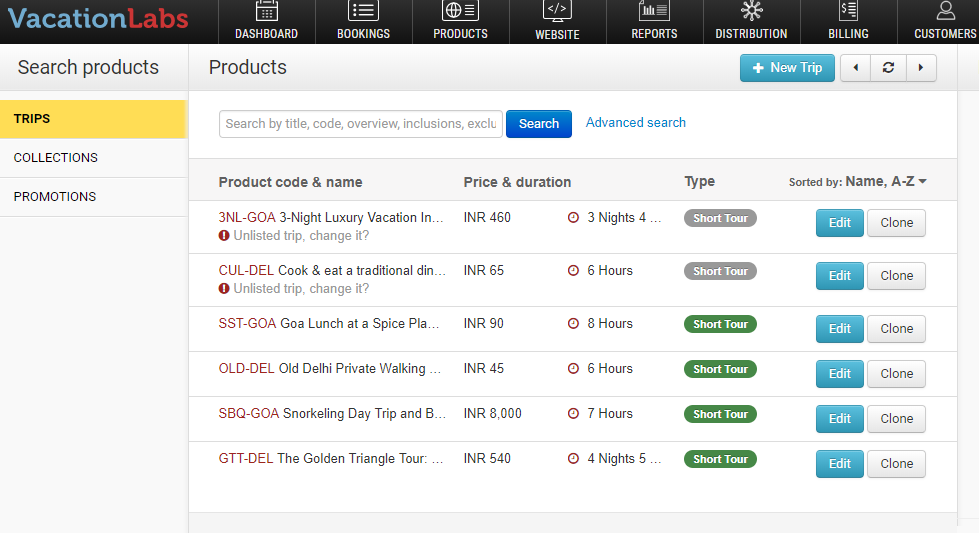The height and width of the screenshot is (533, 979).
Task: Open the Customers person icon
Action: tap(945, 11)
